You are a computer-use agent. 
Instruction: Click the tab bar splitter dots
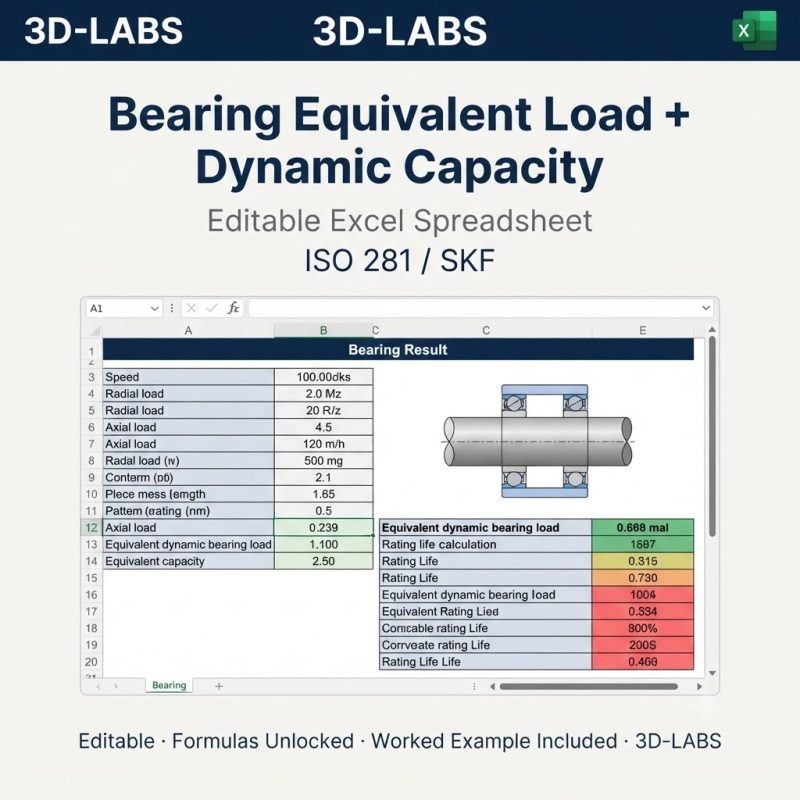474,687
